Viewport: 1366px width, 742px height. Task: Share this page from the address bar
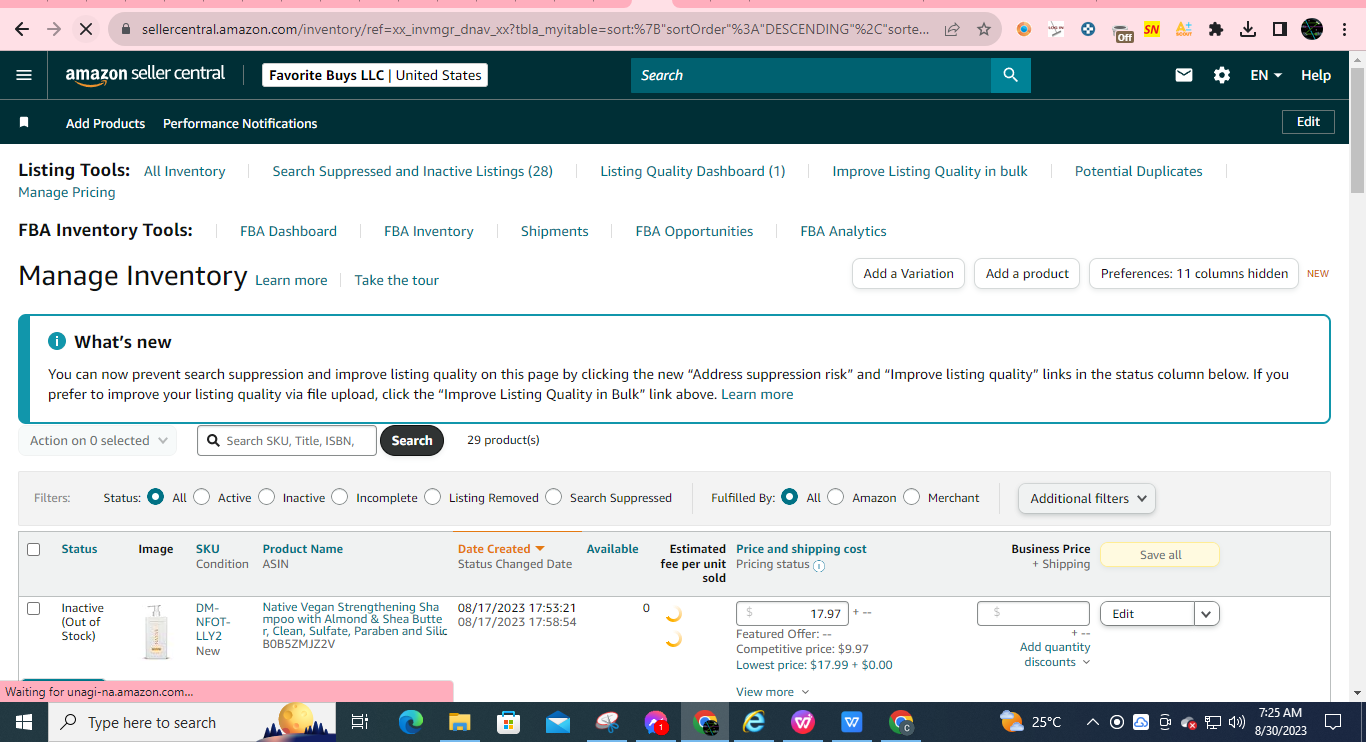point(952,29)
